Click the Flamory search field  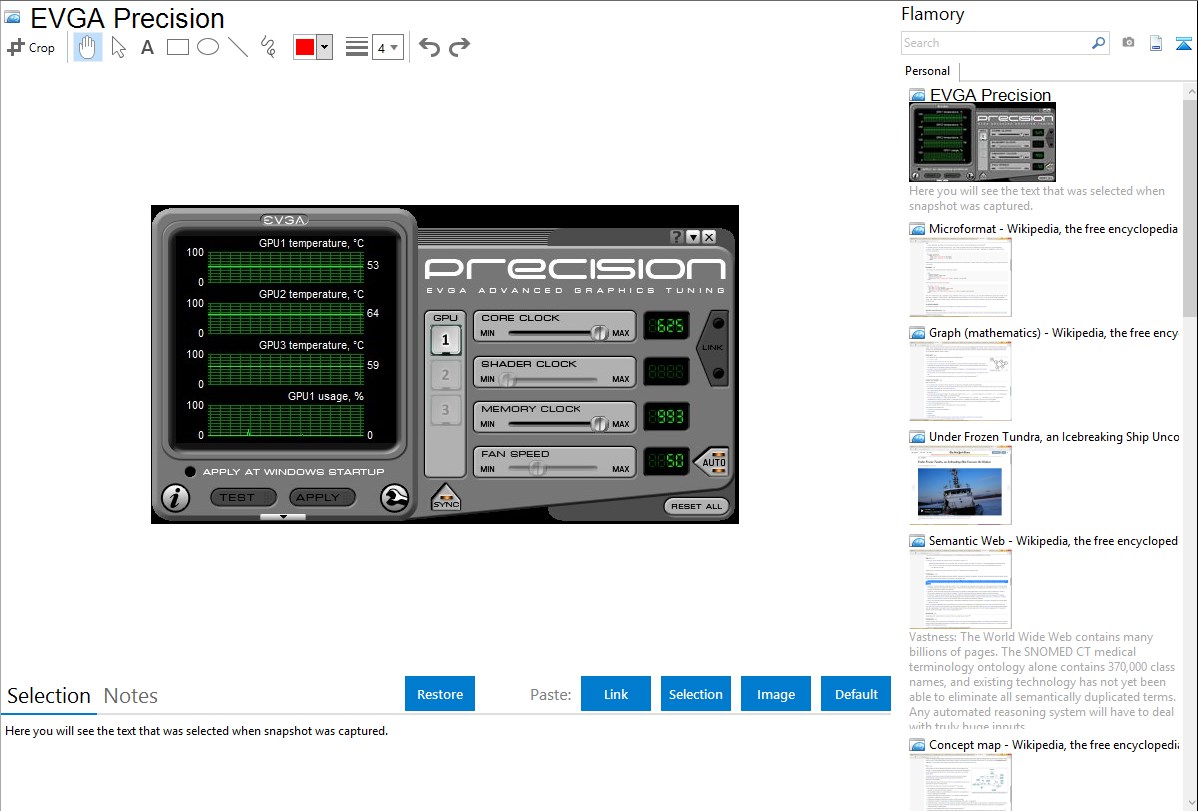click(996, 43)
